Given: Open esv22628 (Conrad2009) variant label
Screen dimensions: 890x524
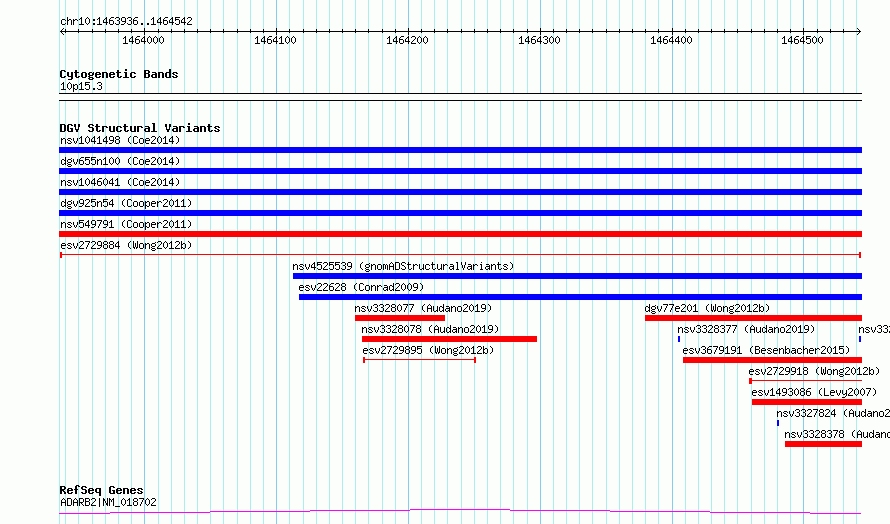Looking at the screenshot, I should coord(361,287).
